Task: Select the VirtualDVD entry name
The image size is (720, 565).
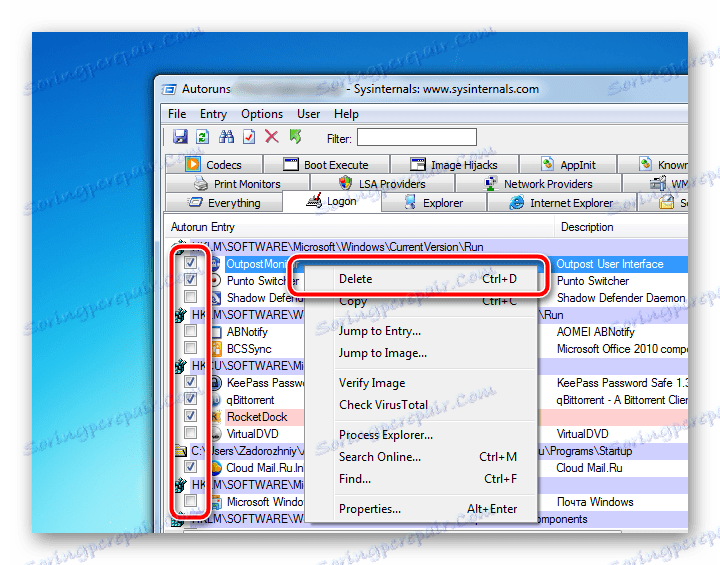Action: coord(253,434)
